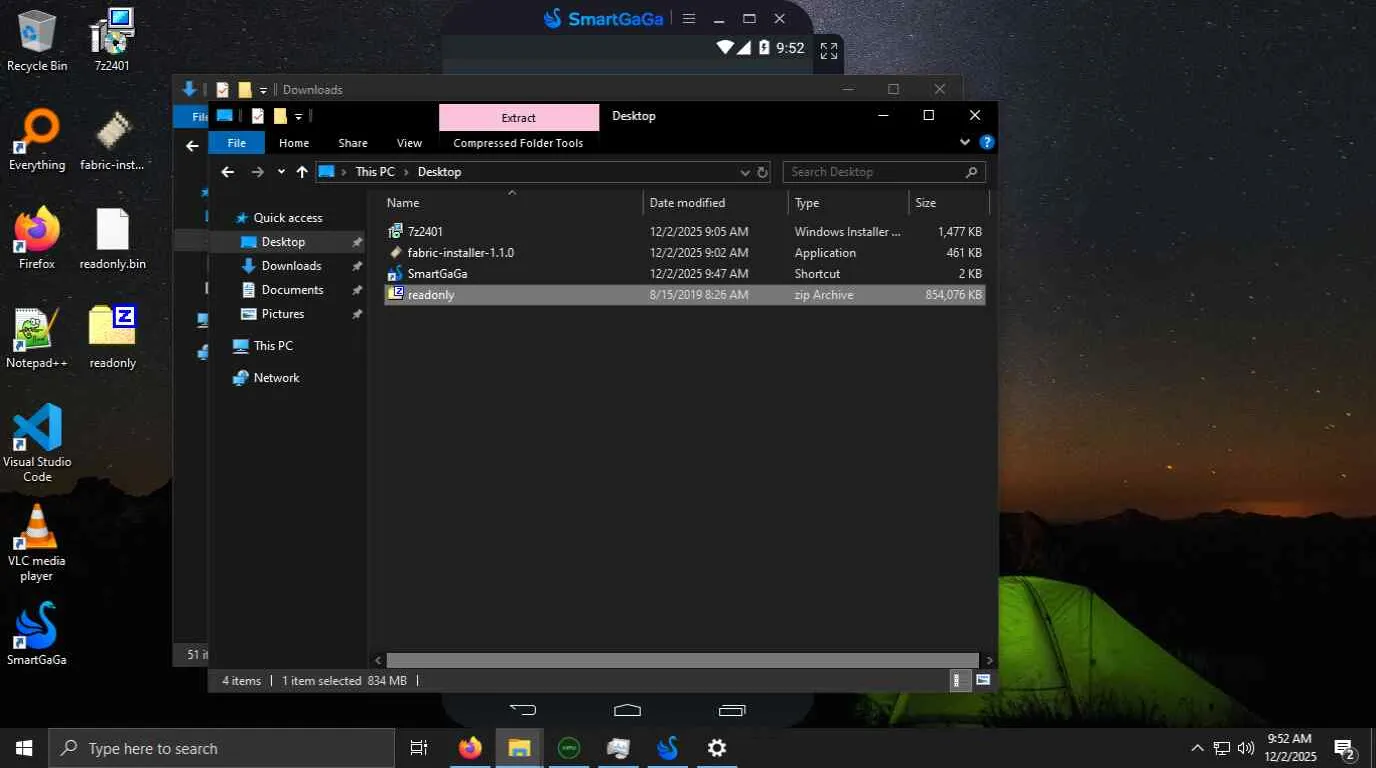This screenshot has height=768, width=1376.
Task: Click the pink Extract contextual tab
Action: click(519, 118)
